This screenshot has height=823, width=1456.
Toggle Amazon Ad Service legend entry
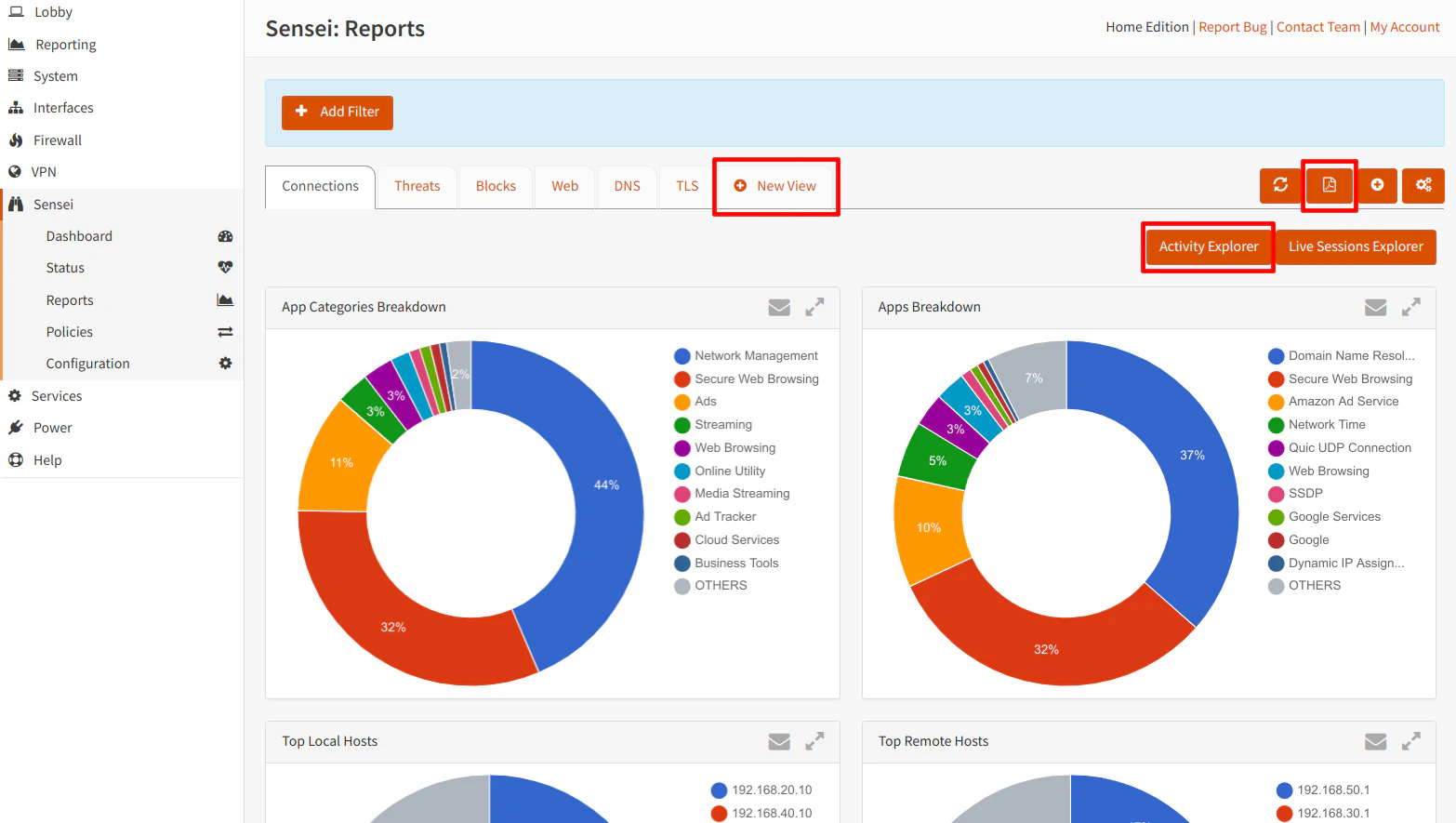point(1332,402)
